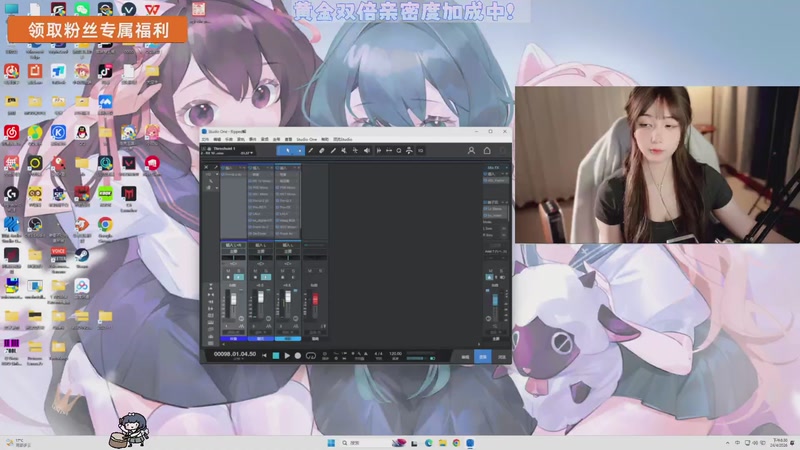Image resolution: width=800 pixels, height=450 pixels.
Task: Open the user account icon in Studio One
Action: coord(471,151)
